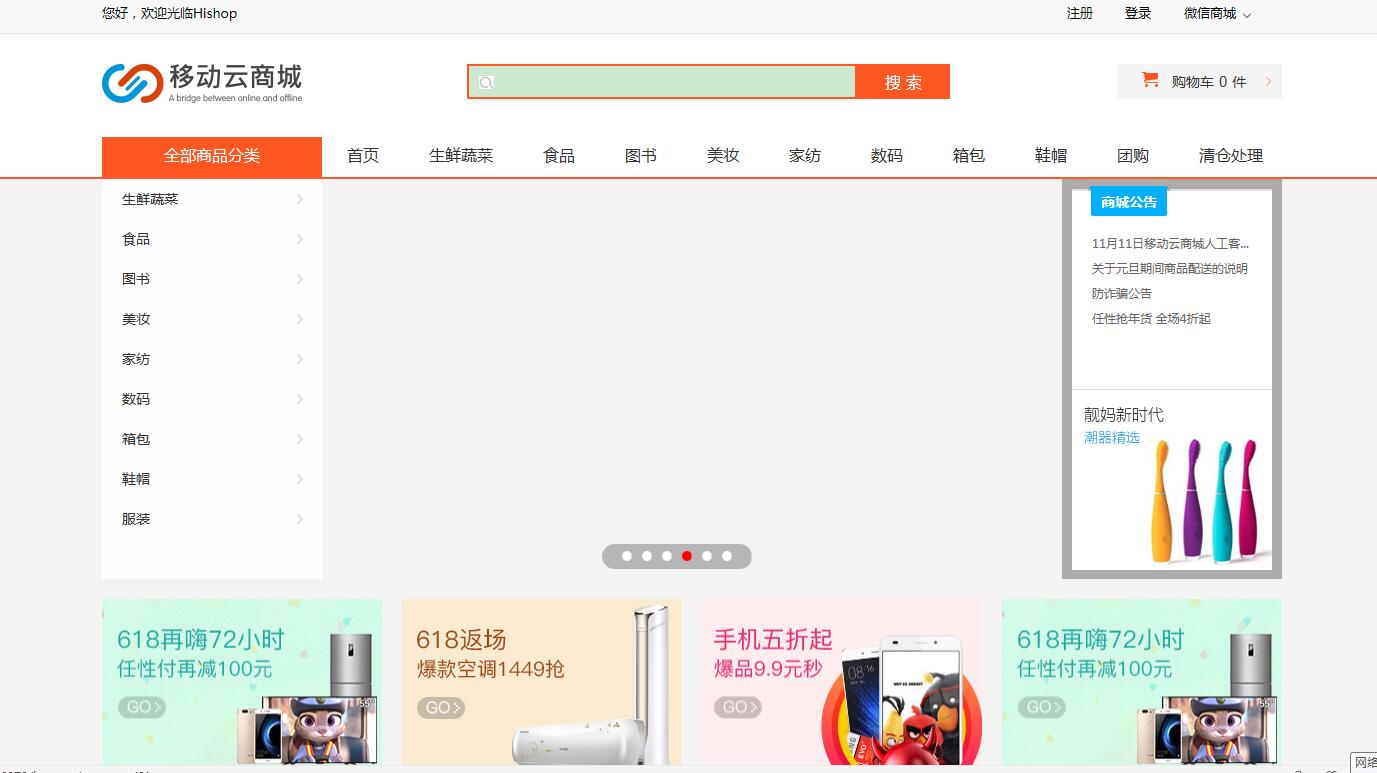
Task: Select sixth carousel dot
Action: tap(727, 556)
